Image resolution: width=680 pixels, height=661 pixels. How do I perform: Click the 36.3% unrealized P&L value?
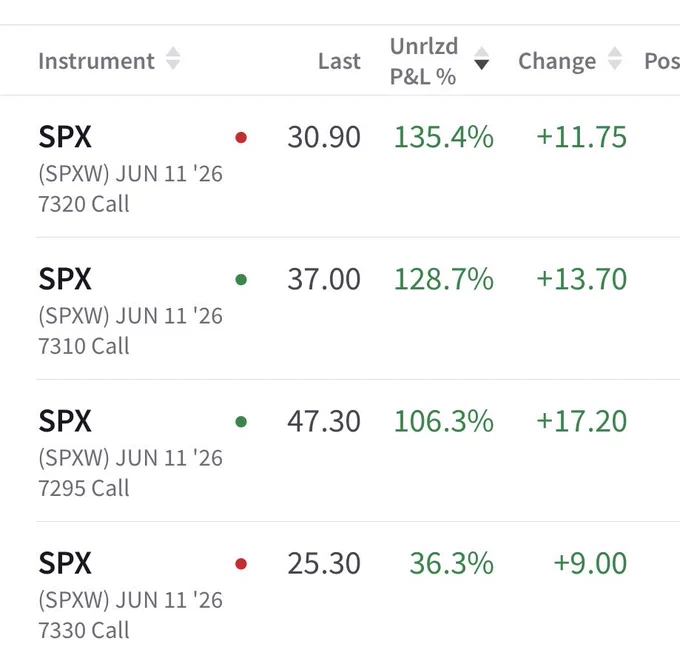pyautogui.click(x=451, y=563)
